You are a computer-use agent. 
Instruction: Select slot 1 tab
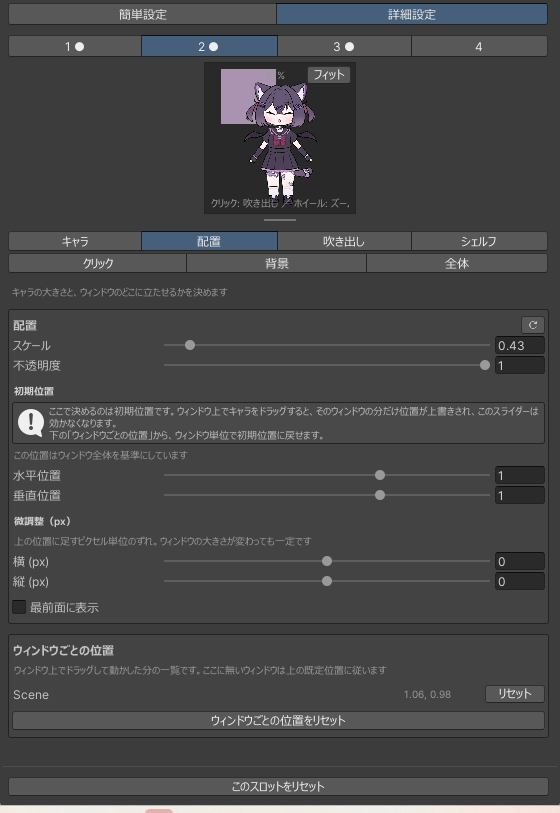pos(75,47)
